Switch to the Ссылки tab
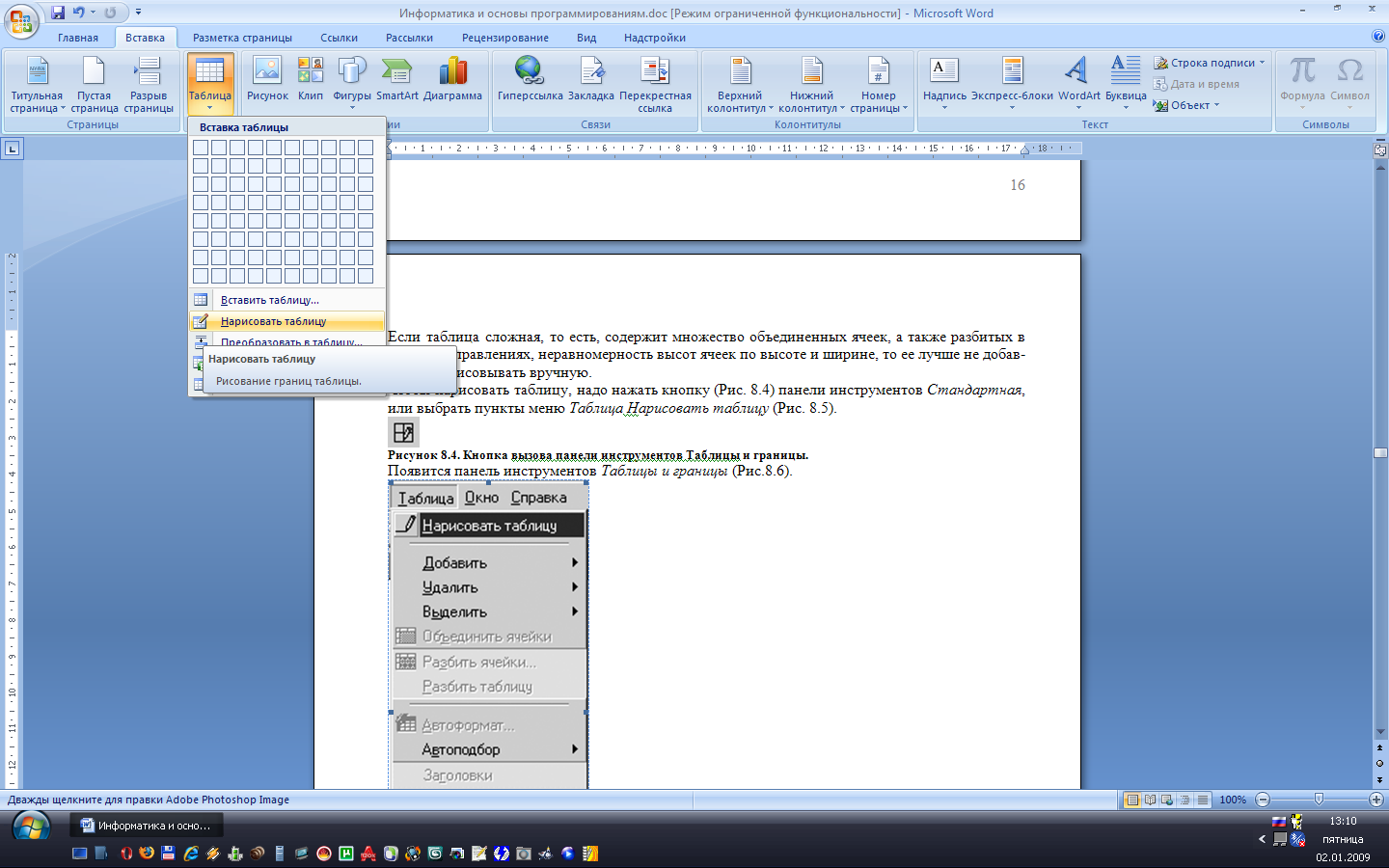This screenshot has height=868, width=1389. pyautogui.click(x=339, y=38)
